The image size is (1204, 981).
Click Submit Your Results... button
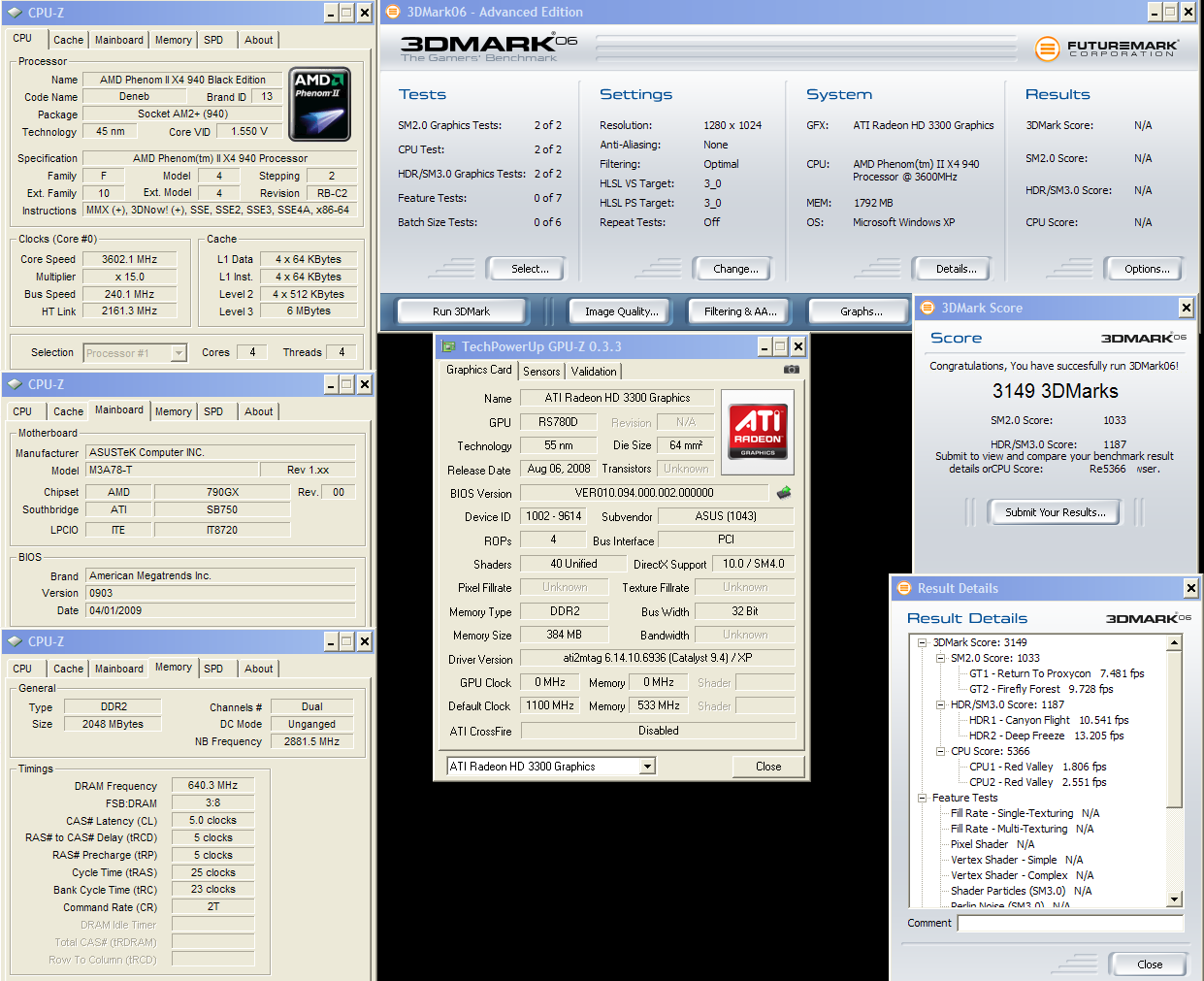(x=1055, y=512)
